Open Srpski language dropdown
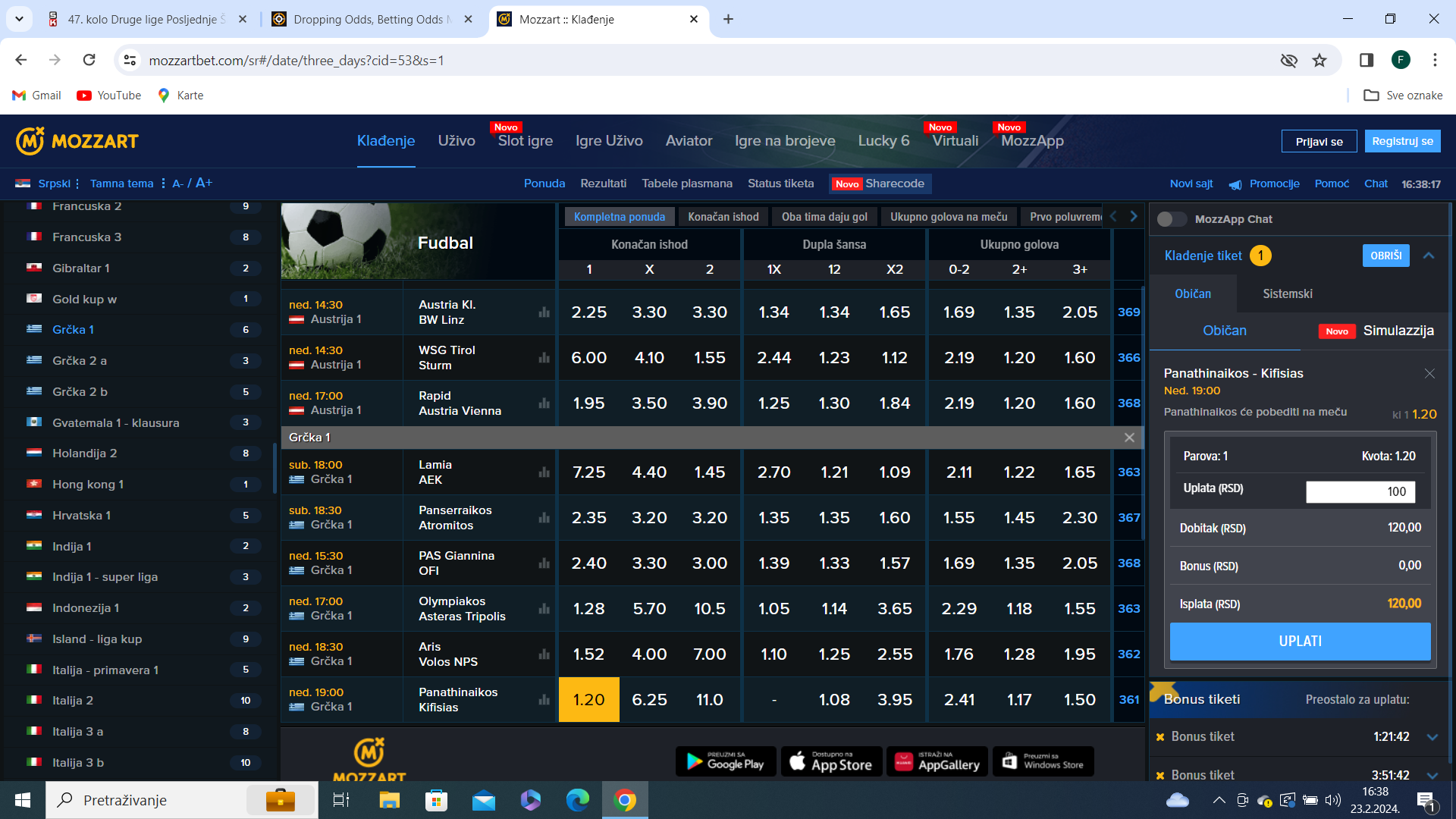Viewport: 1456px width, 819px height. click(x=54, y=184)
